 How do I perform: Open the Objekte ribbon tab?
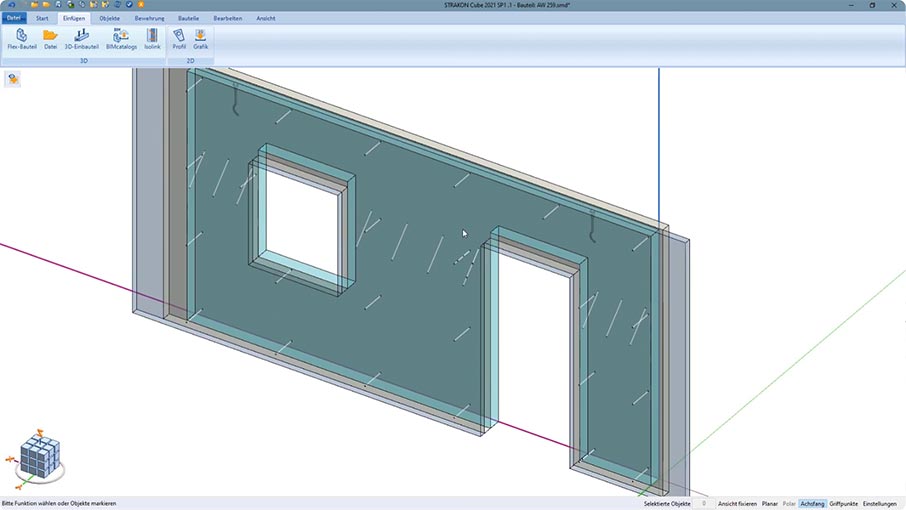109,18
